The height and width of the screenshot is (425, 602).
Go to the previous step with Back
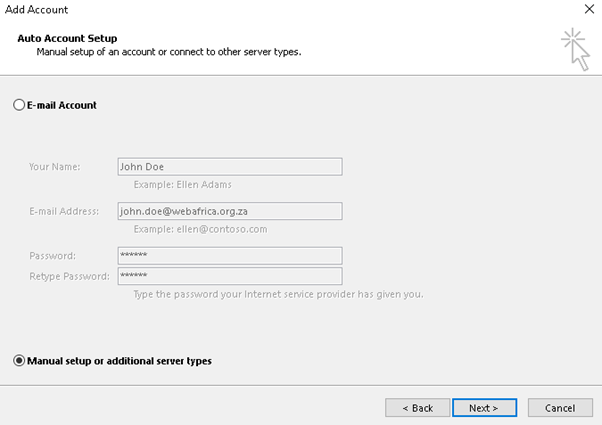click(x=417, y=408)
